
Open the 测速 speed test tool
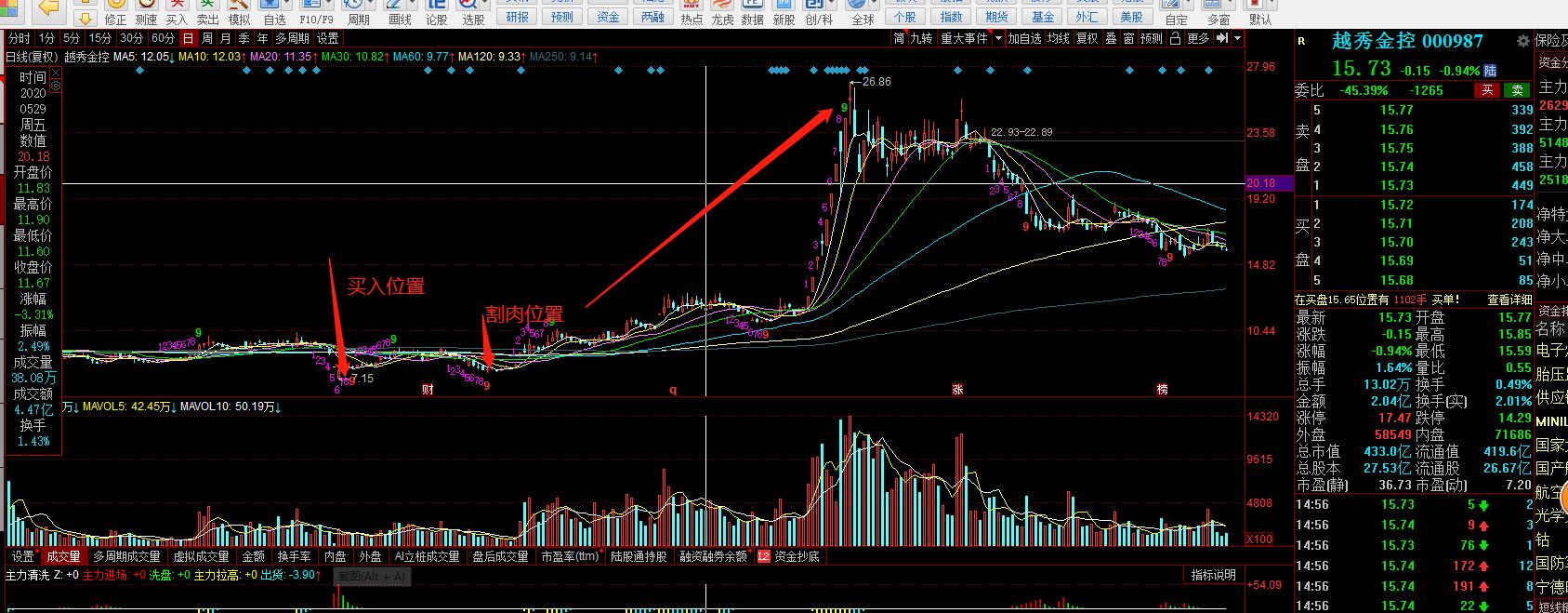(x=146, y=11)
